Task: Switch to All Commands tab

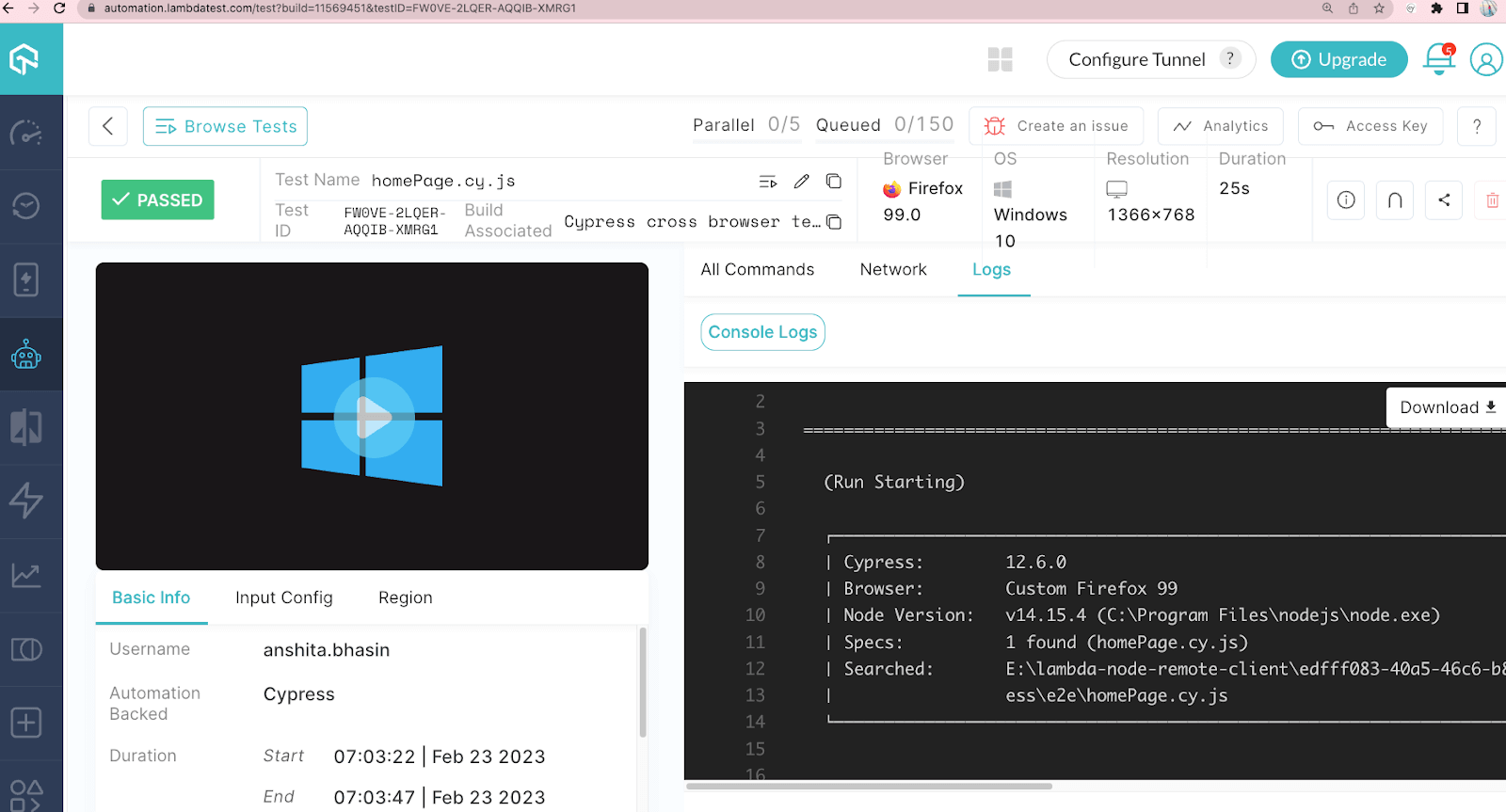Action: click(758, 269)
